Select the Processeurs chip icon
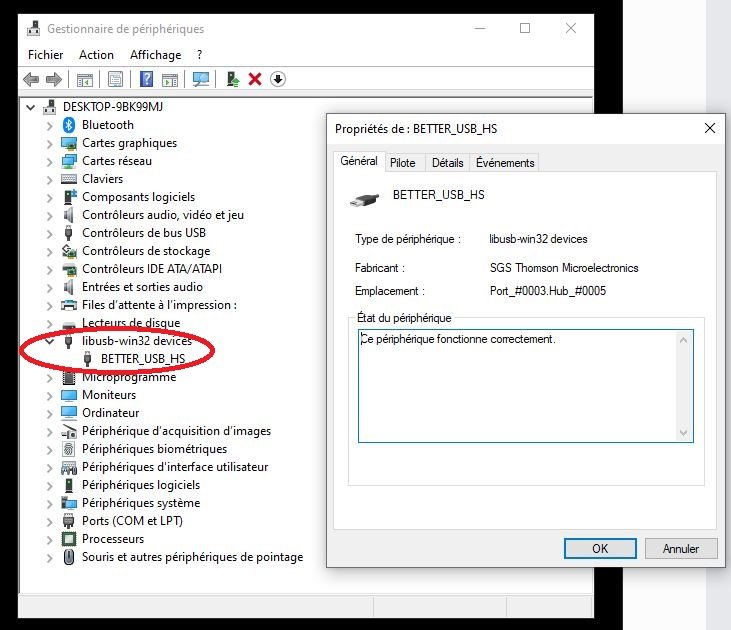The width and height of the screenshot is (731, 630). tap(69, 539)
